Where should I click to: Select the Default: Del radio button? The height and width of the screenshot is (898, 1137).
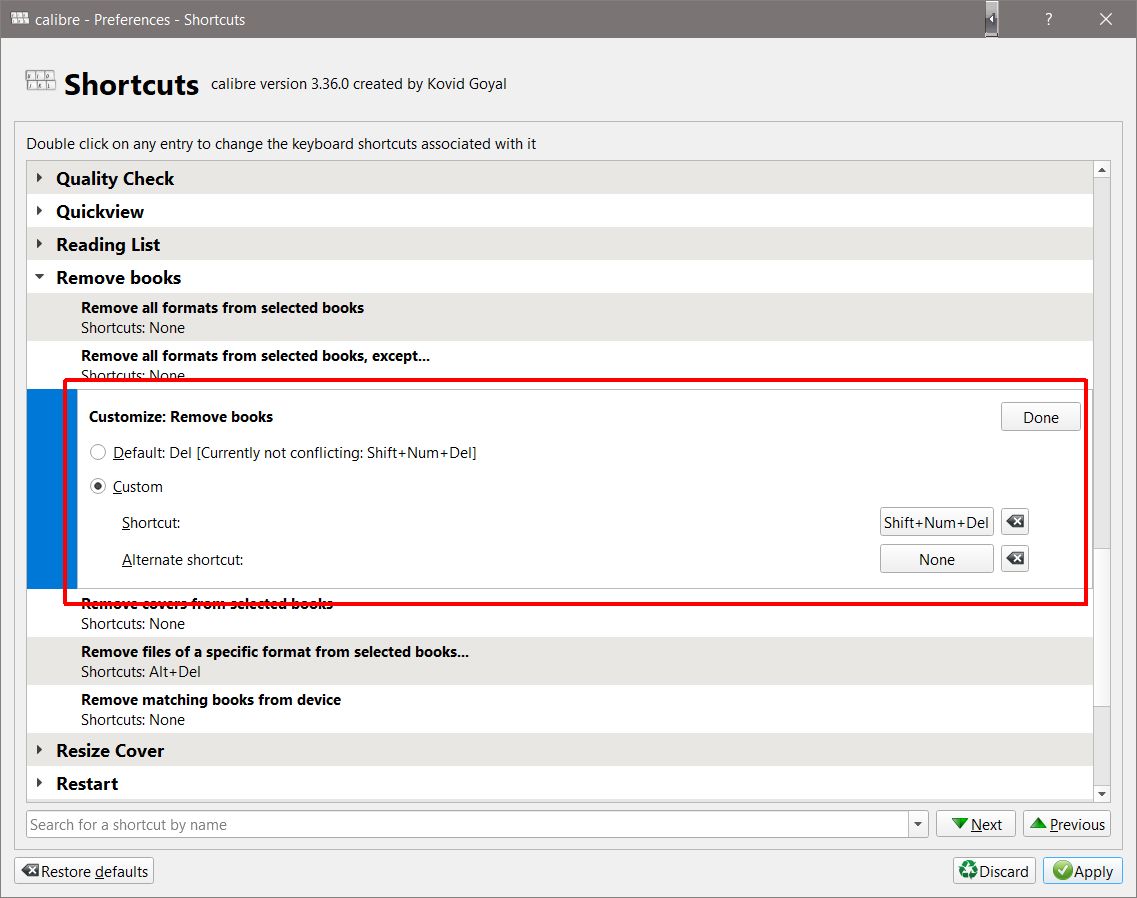coord(98,453)
